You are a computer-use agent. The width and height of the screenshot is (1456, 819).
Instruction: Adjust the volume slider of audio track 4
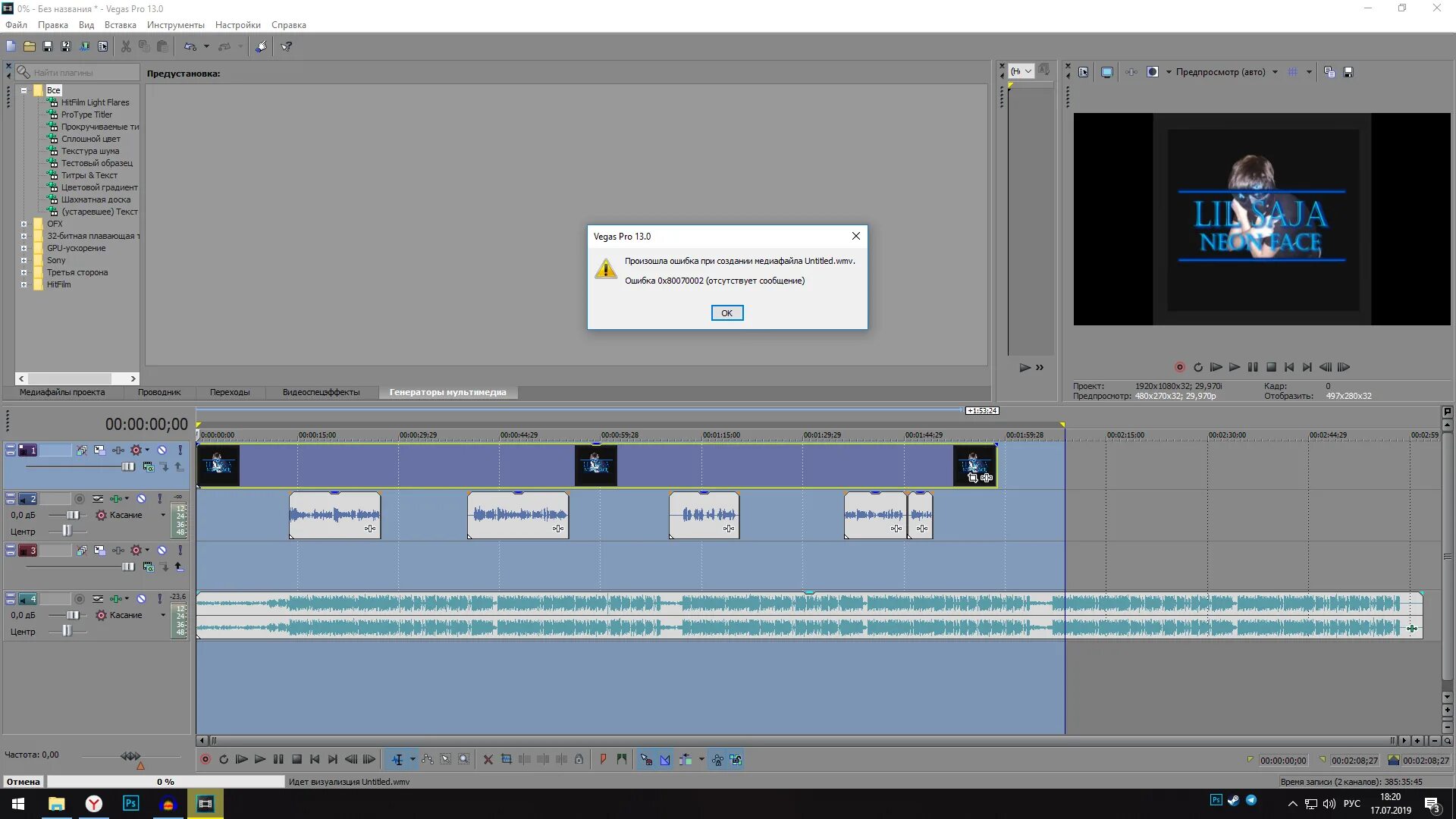coord(73,615)
